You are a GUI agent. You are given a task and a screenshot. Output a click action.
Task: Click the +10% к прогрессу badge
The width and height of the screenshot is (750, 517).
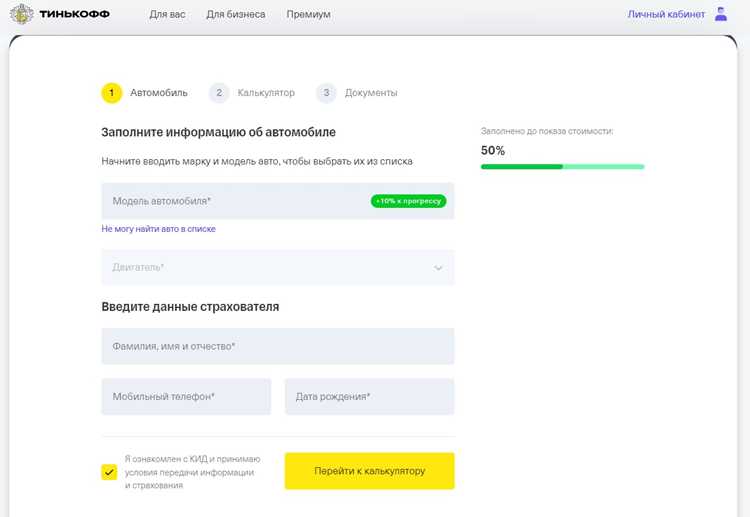coord(408,201)
